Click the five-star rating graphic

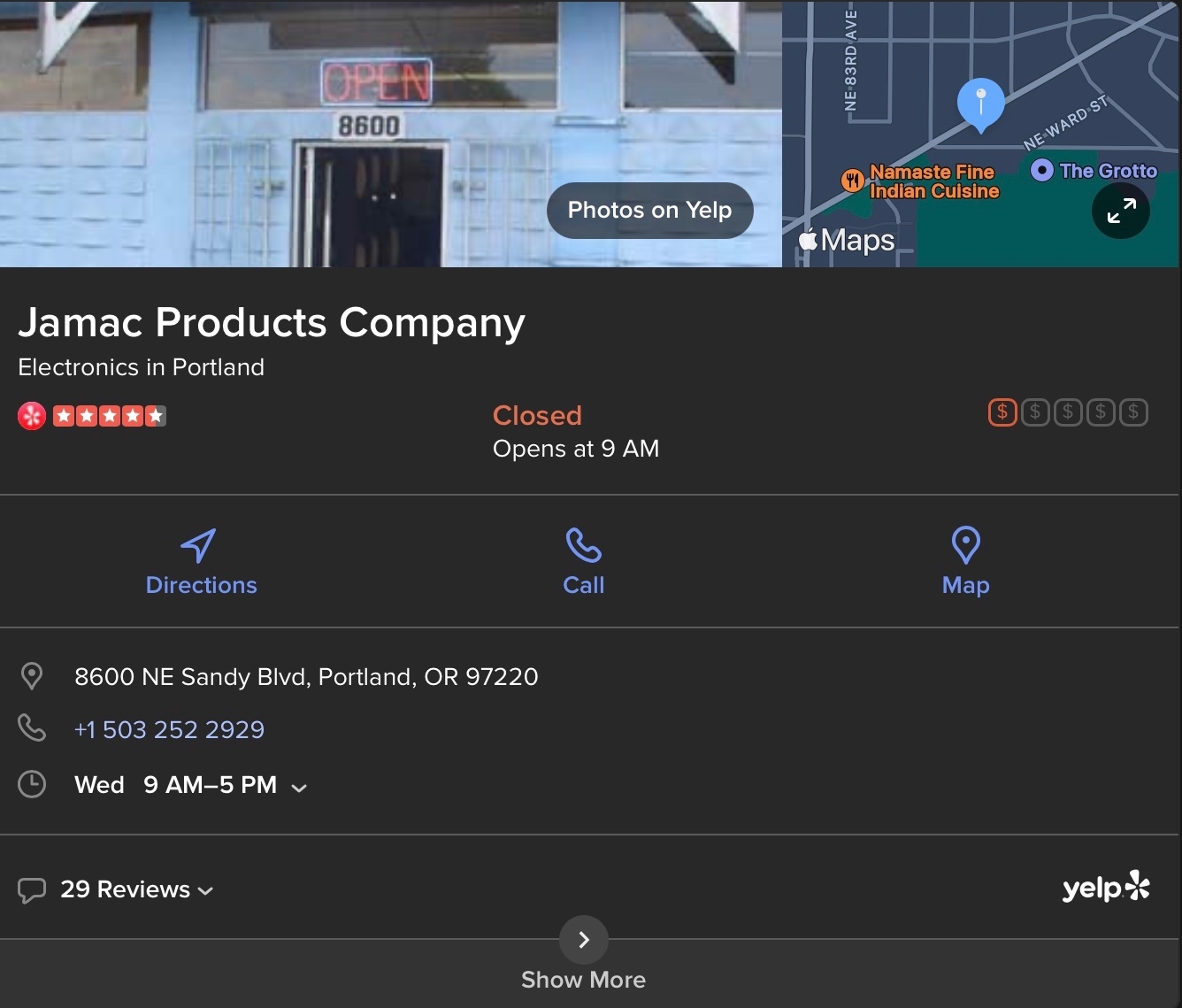click(109, 416)
